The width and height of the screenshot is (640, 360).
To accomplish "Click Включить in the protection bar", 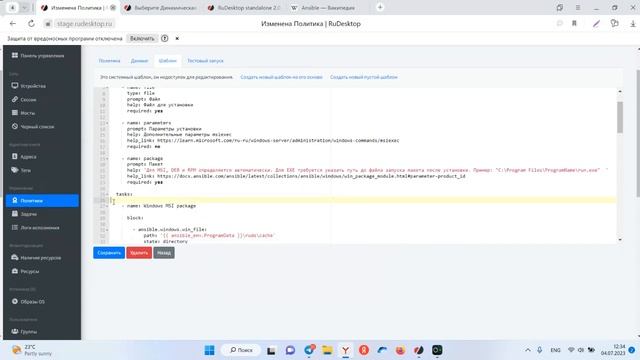I will click(x=142, y=38).
